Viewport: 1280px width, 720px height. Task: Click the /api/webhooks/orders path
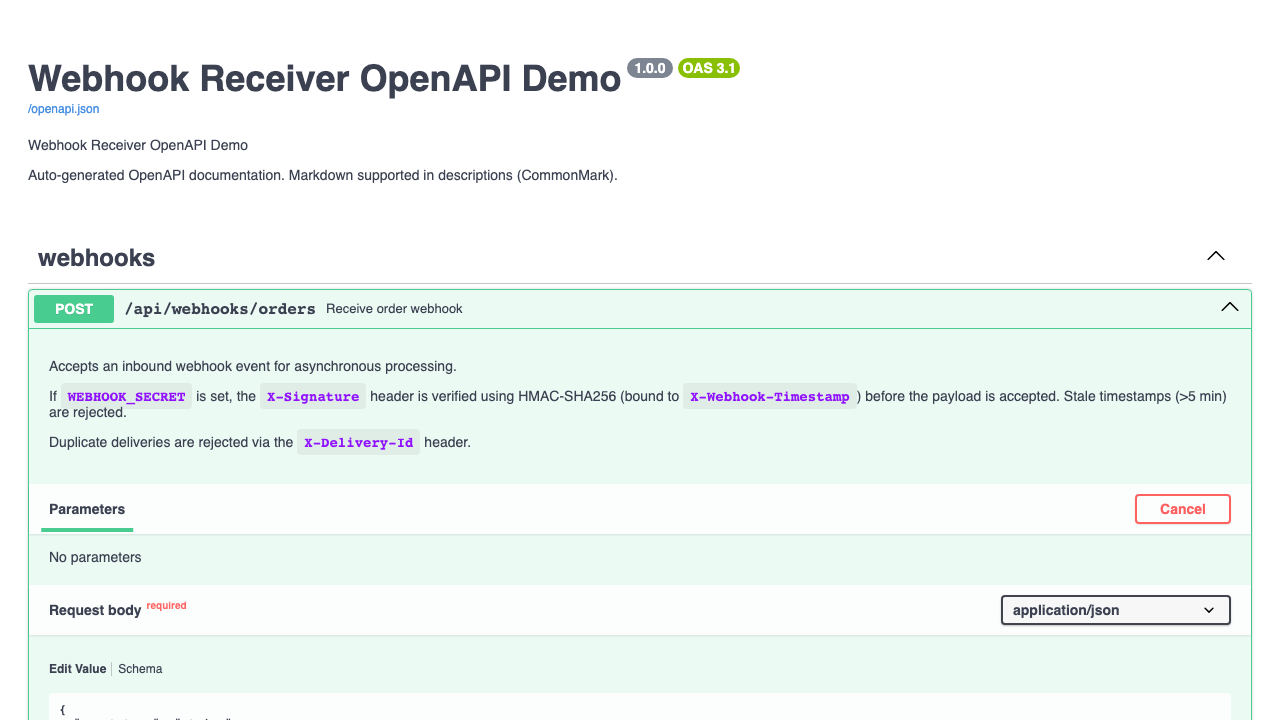click(220, 309)
